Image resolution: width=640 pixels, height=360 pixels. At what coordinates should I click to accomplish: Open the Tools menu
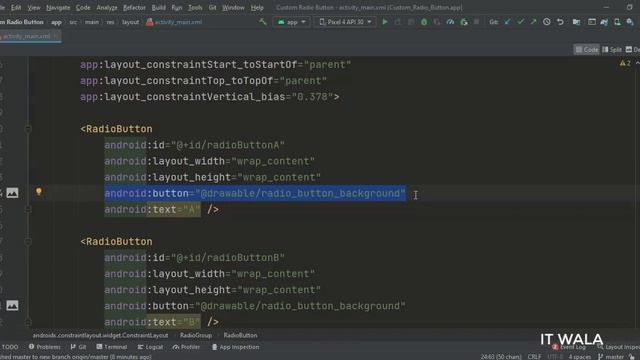pos(195,7)
